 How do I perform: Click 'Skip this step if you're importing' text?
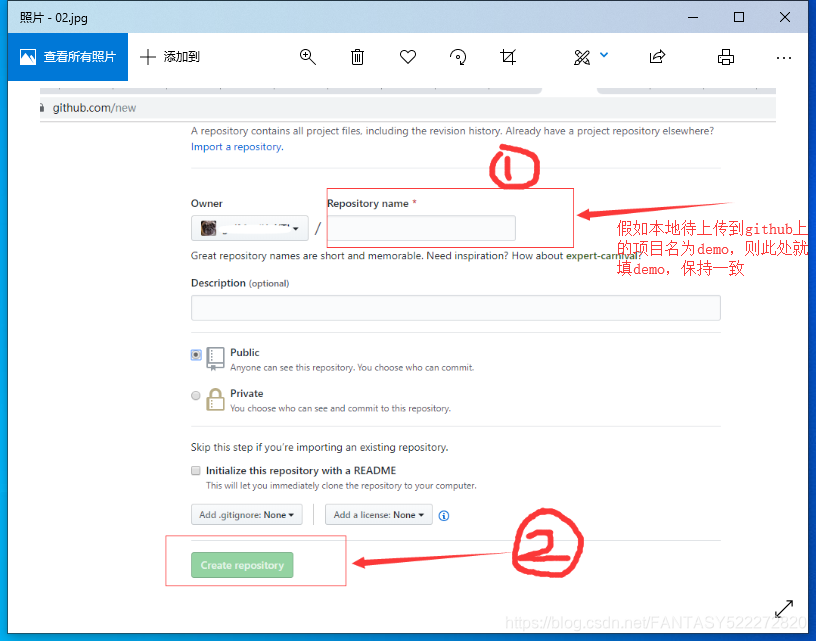[320, 447]
